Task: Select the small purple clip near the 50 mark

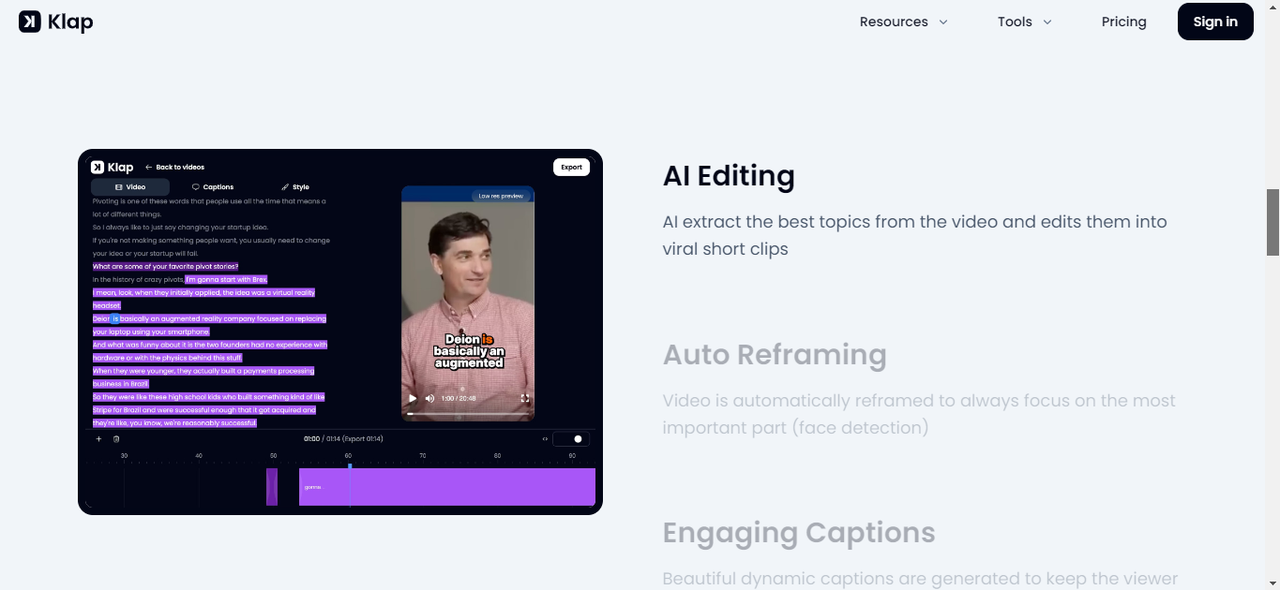Action: (272, 487)
